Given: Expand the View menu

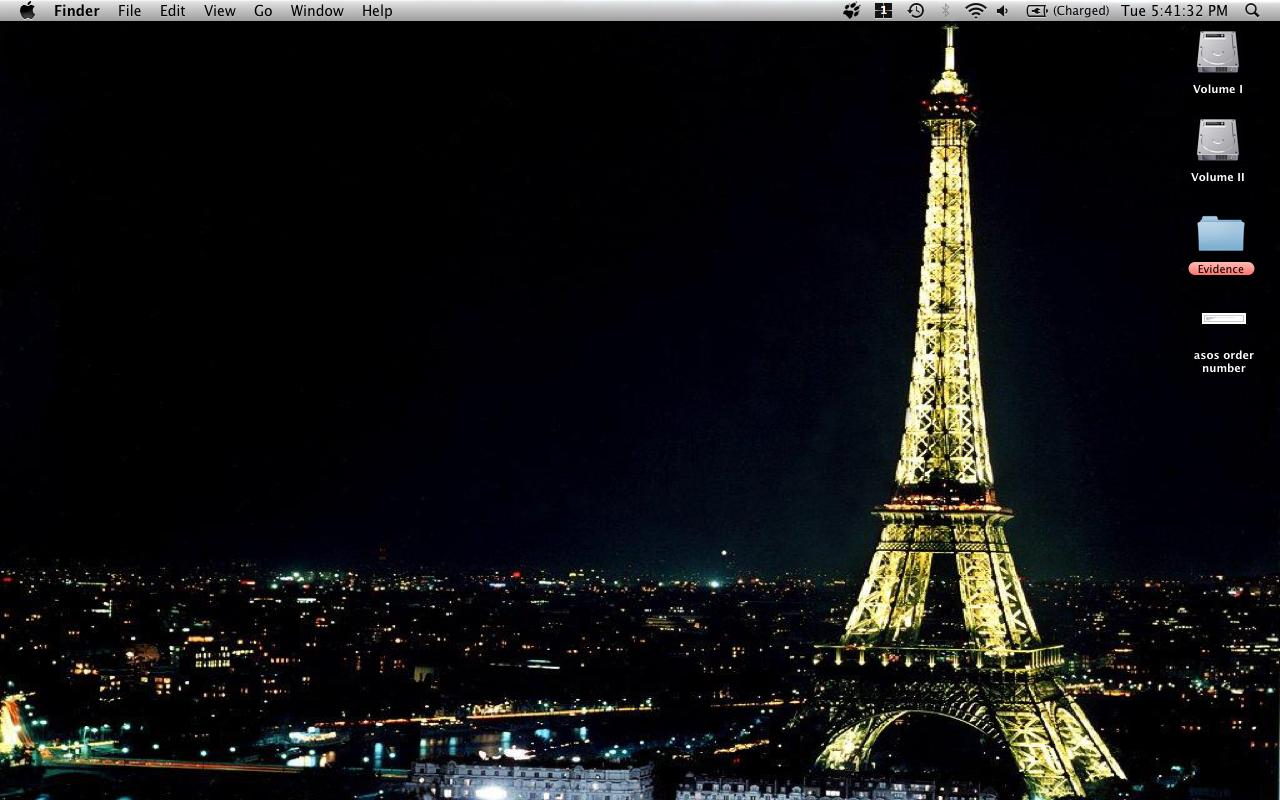Looking at the screenshot, I should [x=219, y=11].
